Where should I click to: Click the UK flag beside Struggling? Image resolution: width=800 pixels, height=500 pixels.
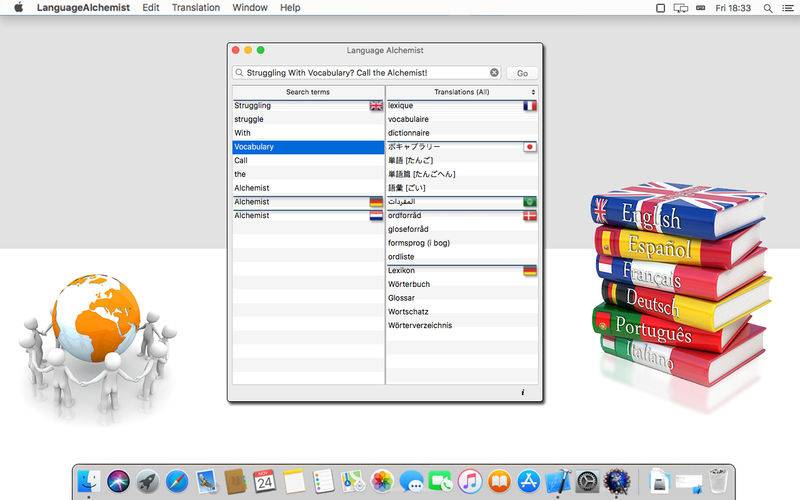[376, 106]
